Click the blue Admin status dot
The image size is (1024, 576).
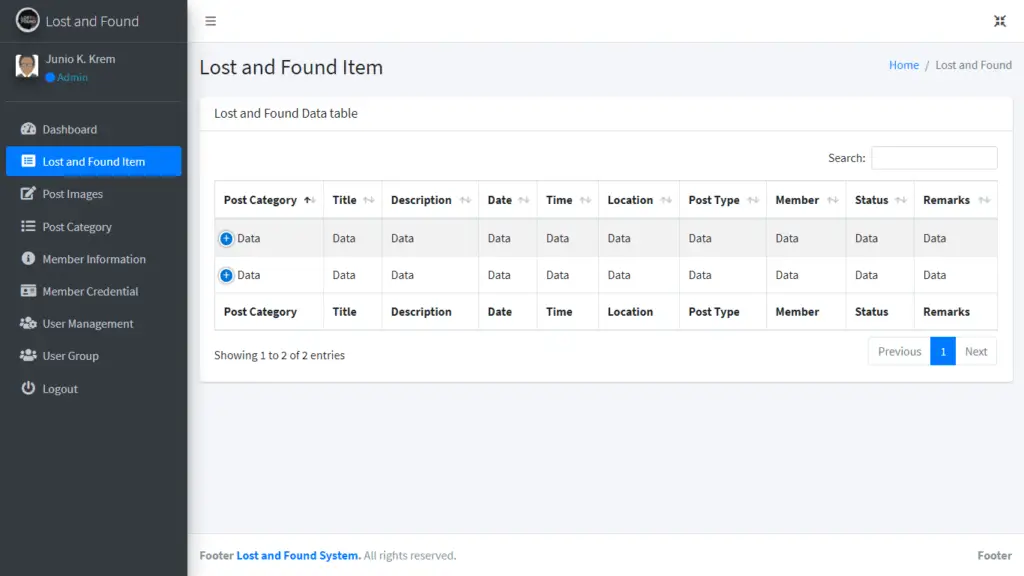(50, 77)
